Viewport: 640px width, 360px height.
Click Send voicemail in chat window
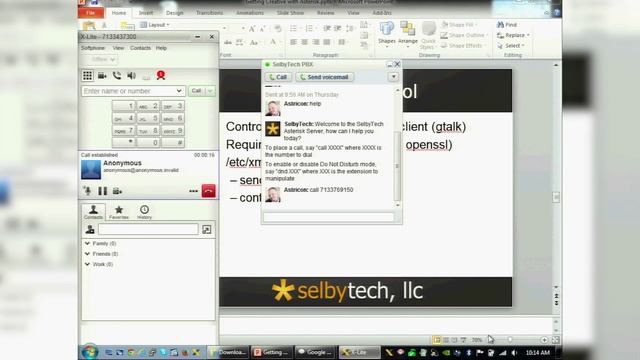pyautogui.click(x=324, y=77)
